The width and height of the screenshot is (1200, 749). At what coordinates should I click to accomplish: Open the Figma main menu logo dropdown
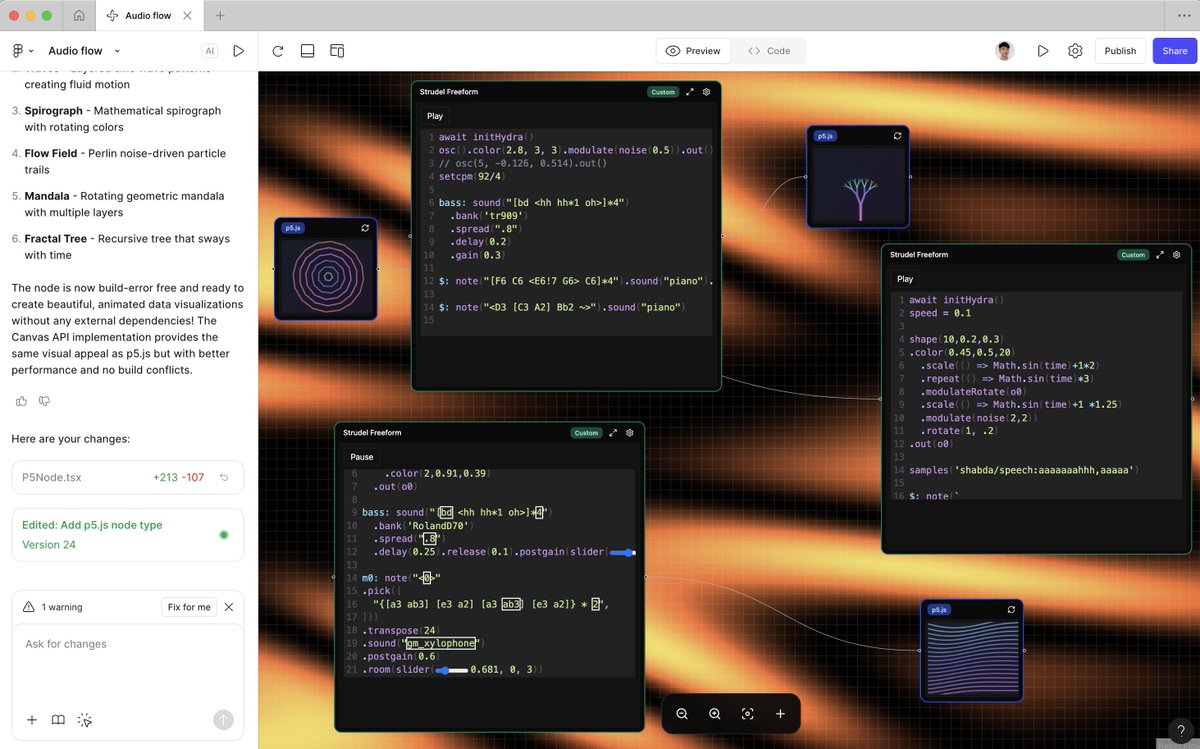tap(22, 51)
